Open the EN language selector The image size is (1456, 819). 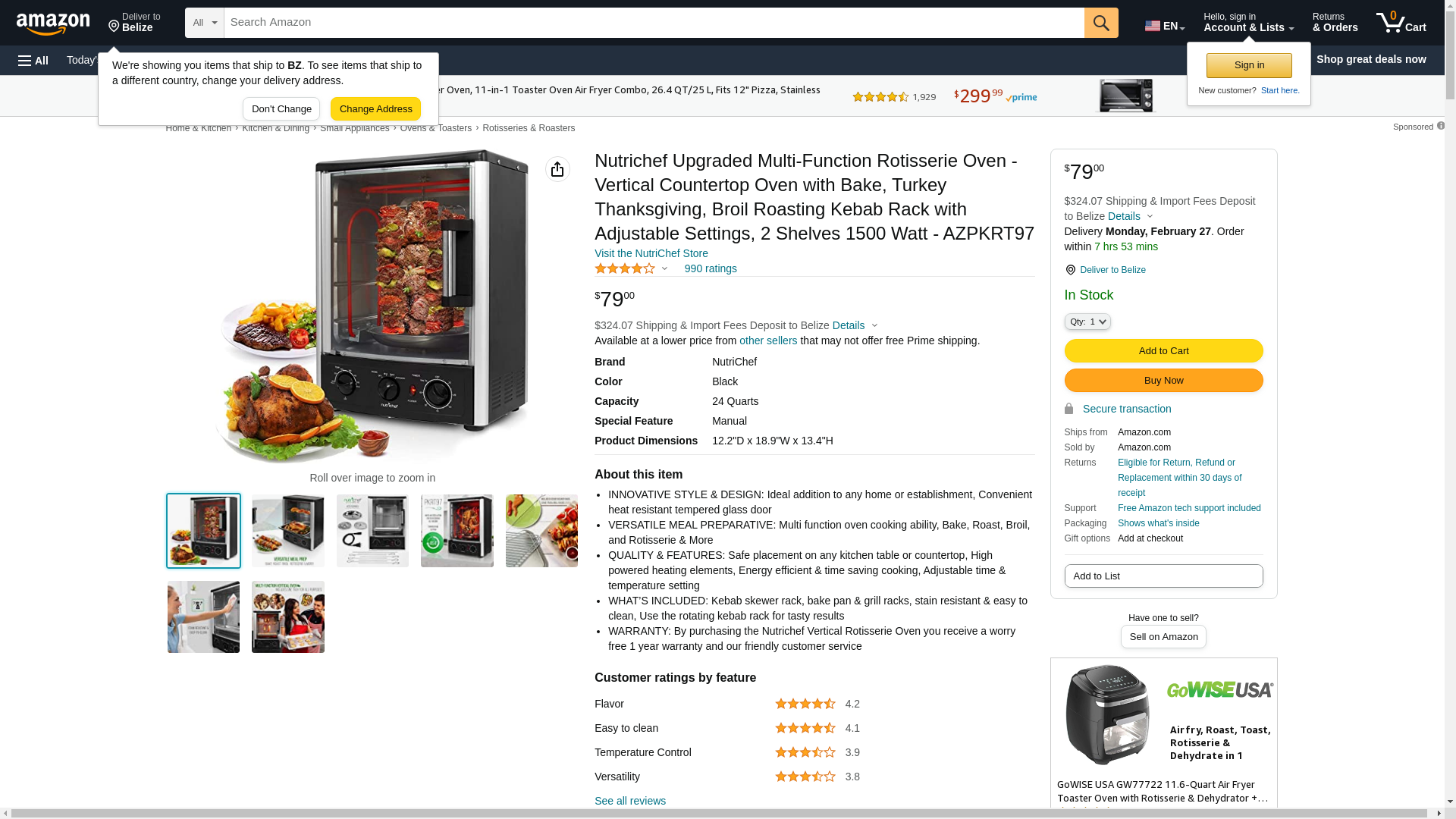click(1165, 26)
